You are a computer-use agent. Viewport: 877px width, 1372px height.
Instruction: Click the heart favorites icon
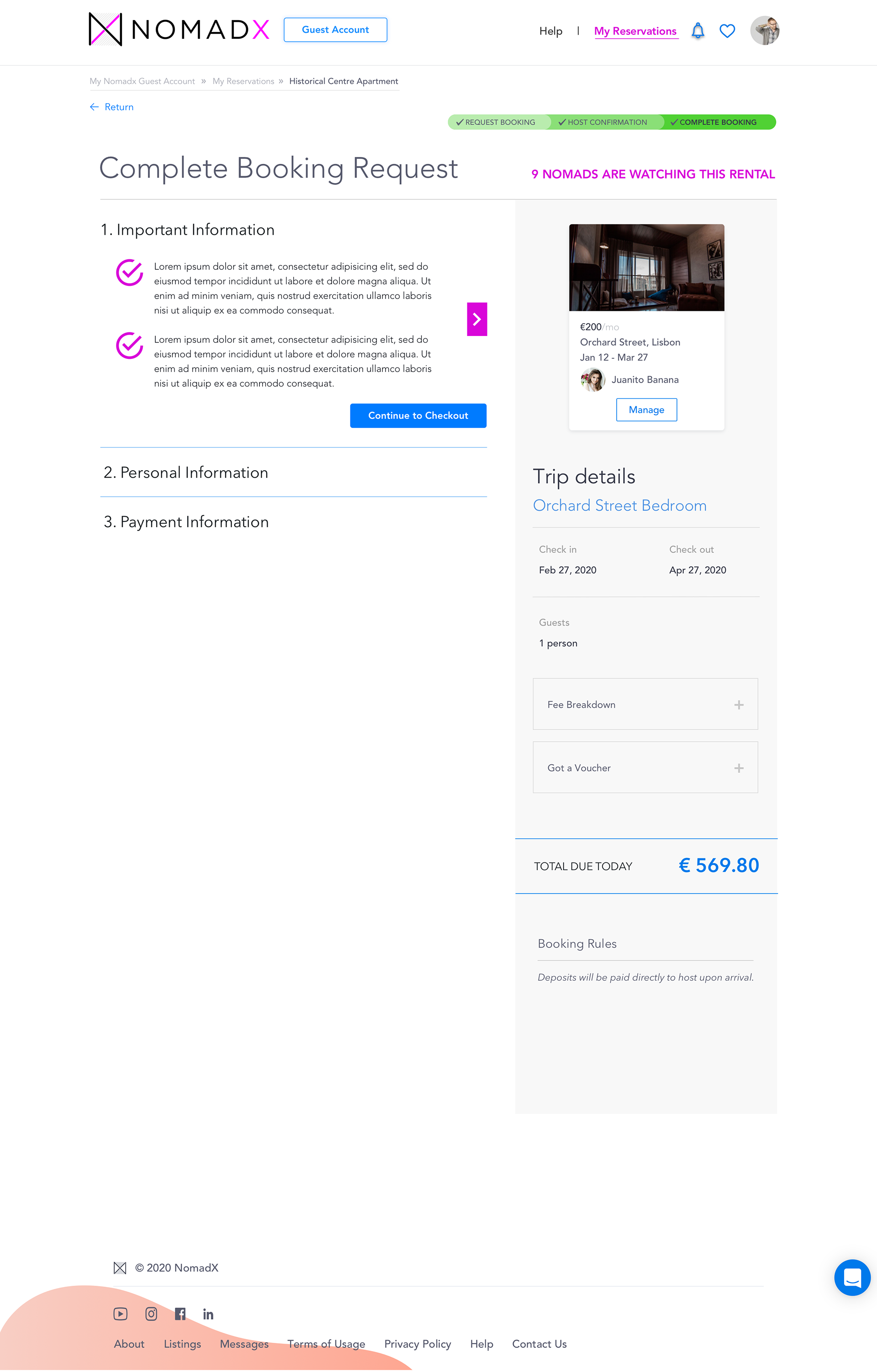click(x=727, y=31)
